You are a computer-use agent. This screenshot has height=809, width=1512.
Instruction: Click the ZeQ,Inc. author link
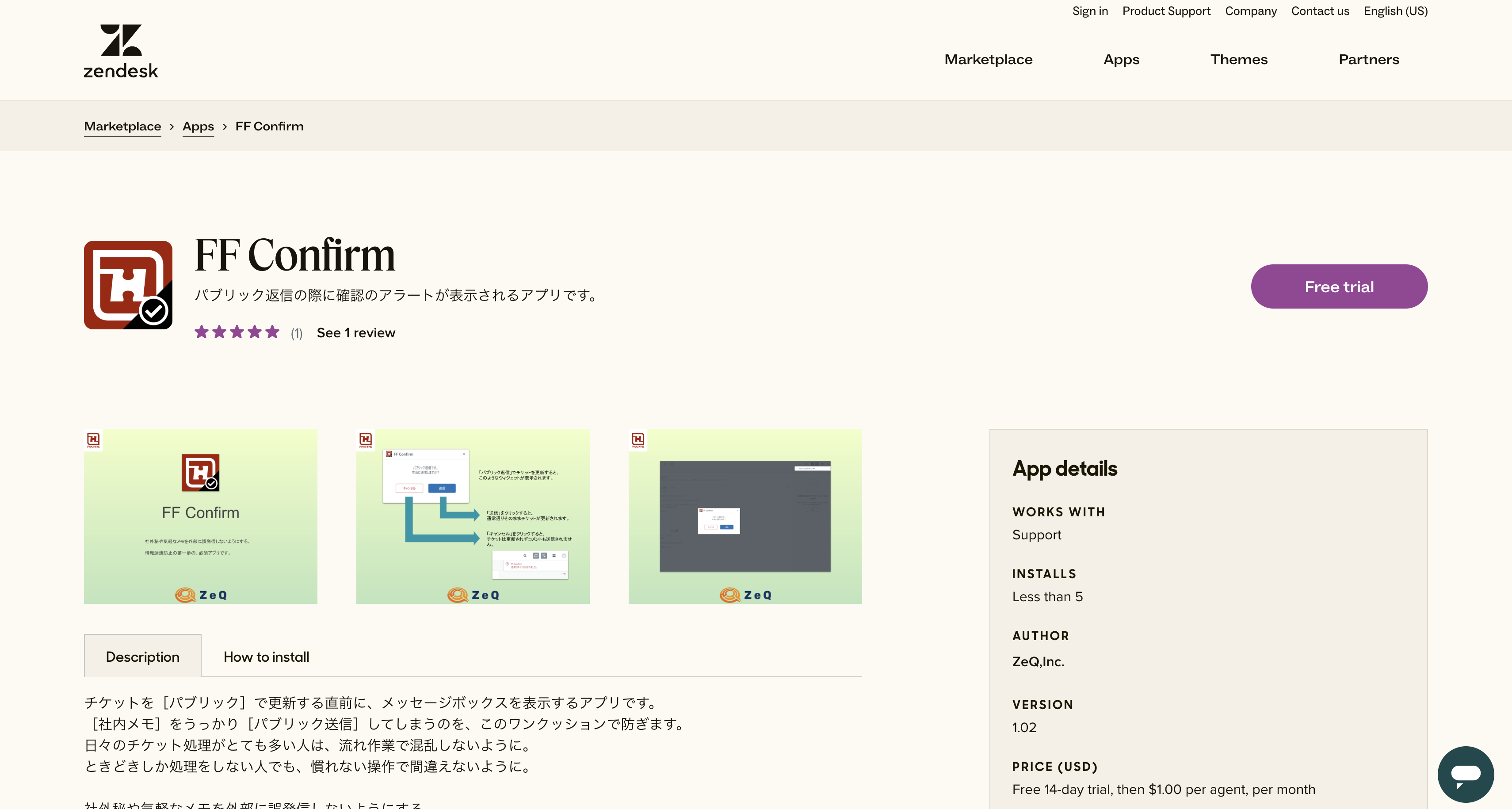click(x=1038, y=662)
